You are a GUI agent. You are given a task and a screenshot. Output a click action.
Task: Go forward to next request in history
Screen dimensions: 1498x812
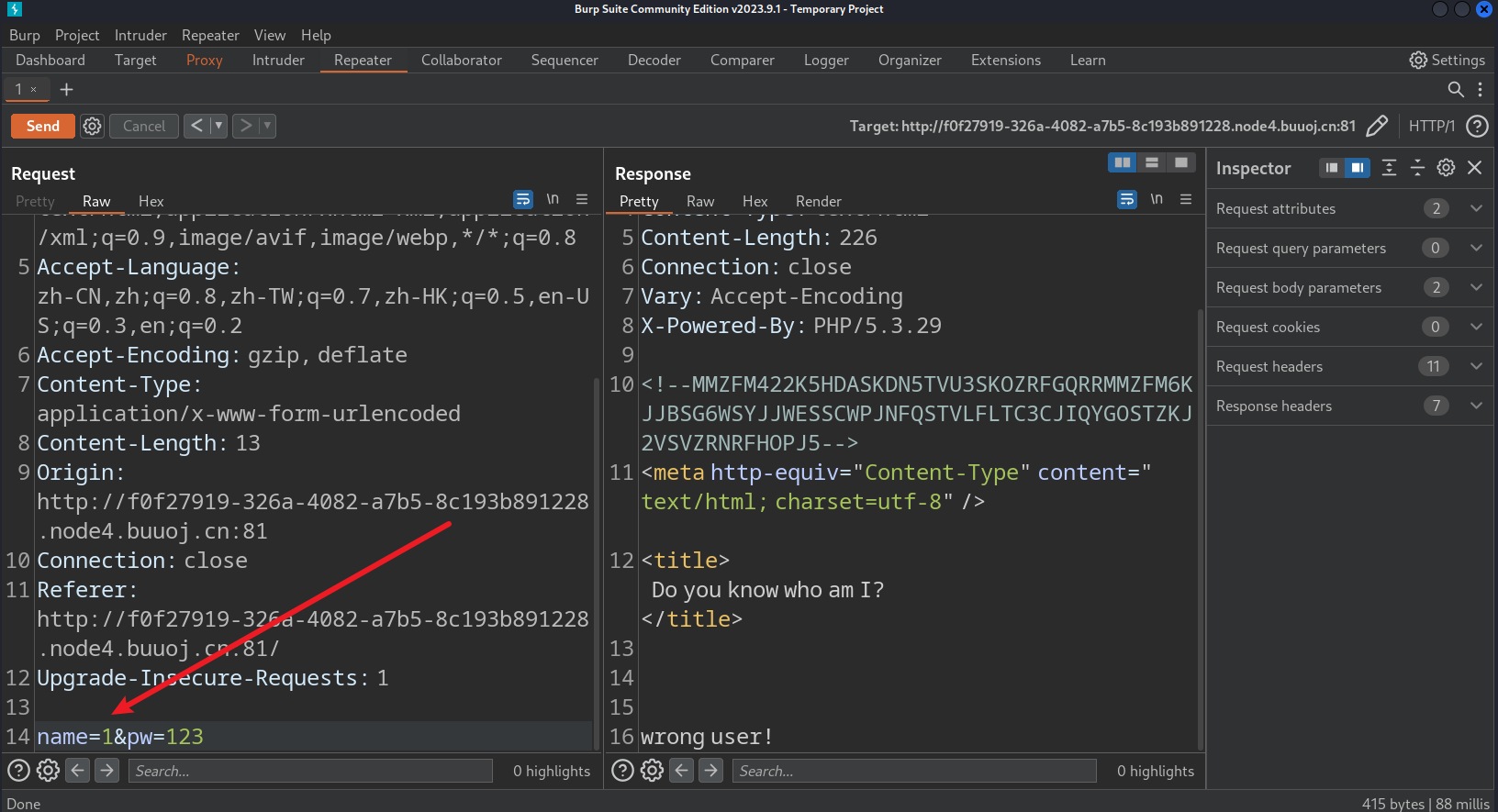[245, 126]
